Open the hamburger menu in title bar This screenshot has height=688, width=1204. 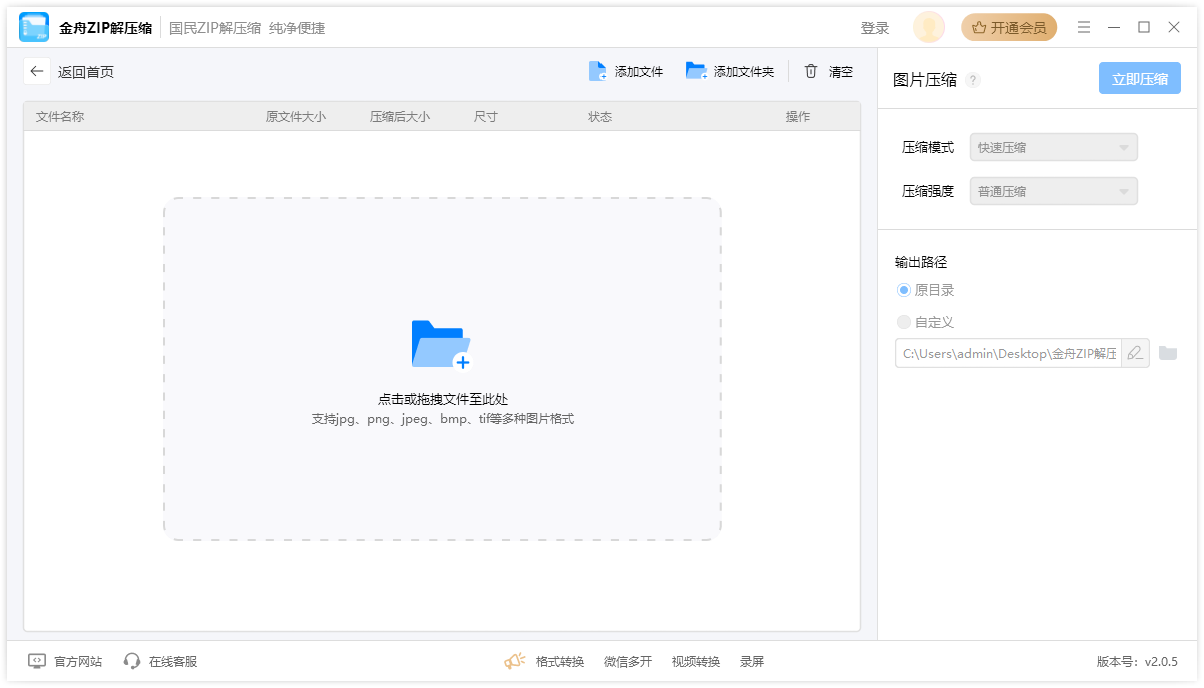pyautogui.click(x=1084, y=27)
